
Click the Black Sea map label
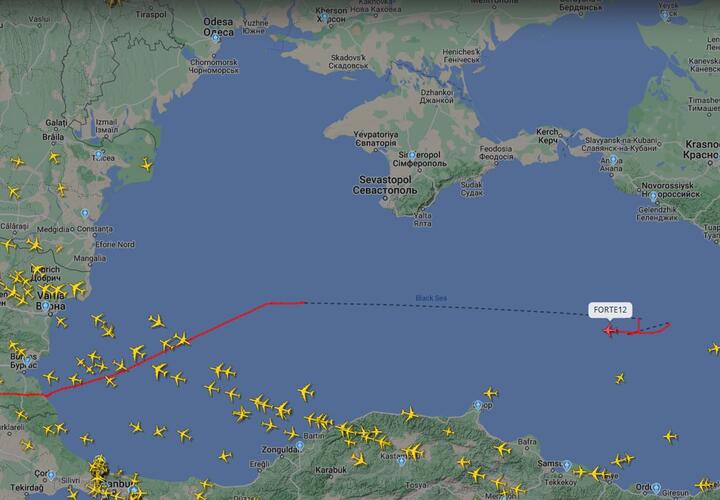(x=431, y=298)
